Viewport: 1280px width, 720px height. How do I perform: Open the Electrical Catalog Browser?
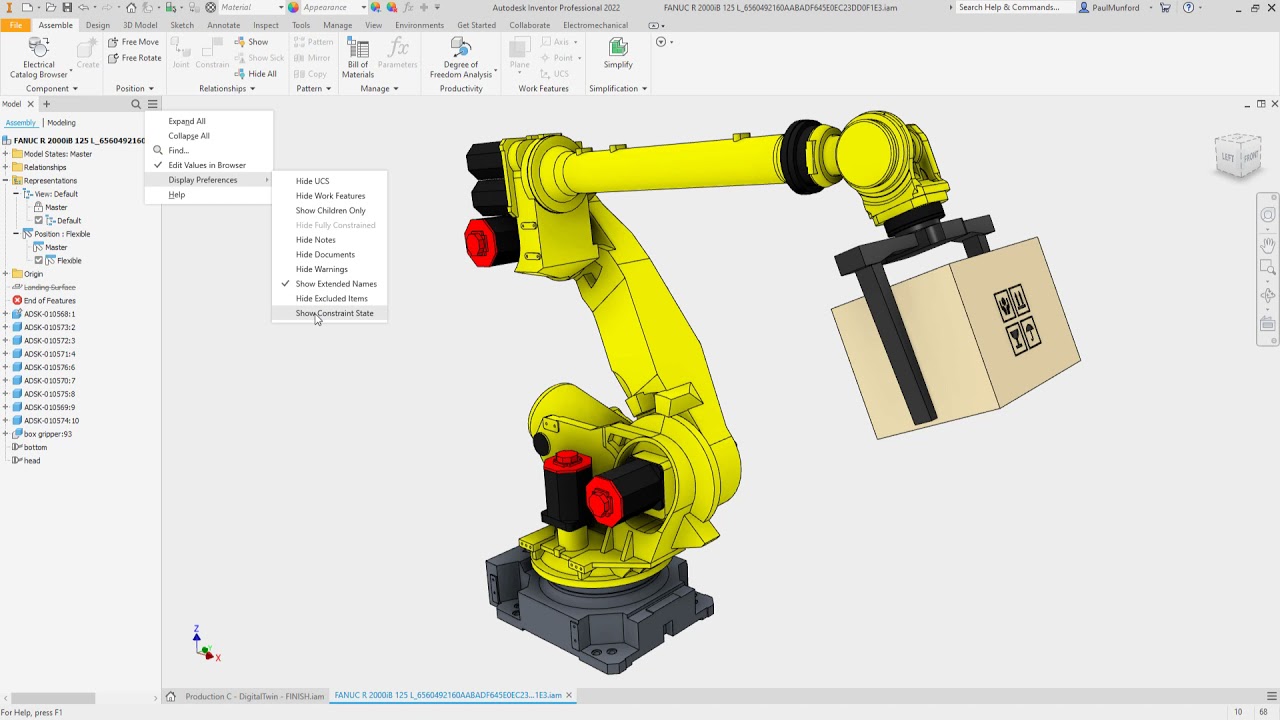click(38, 55)
